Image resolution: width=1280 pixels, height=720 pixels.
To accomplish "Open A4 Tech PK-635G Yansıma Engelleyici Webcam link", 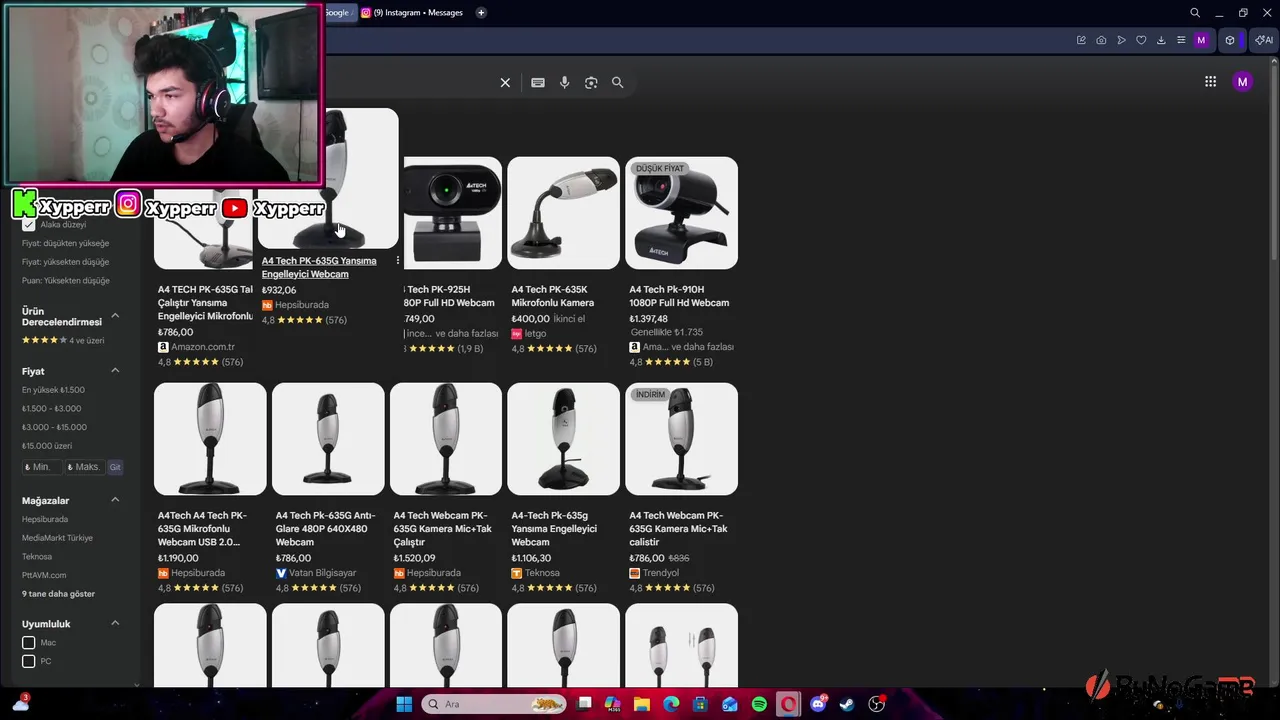I will [x=319, y=267].
